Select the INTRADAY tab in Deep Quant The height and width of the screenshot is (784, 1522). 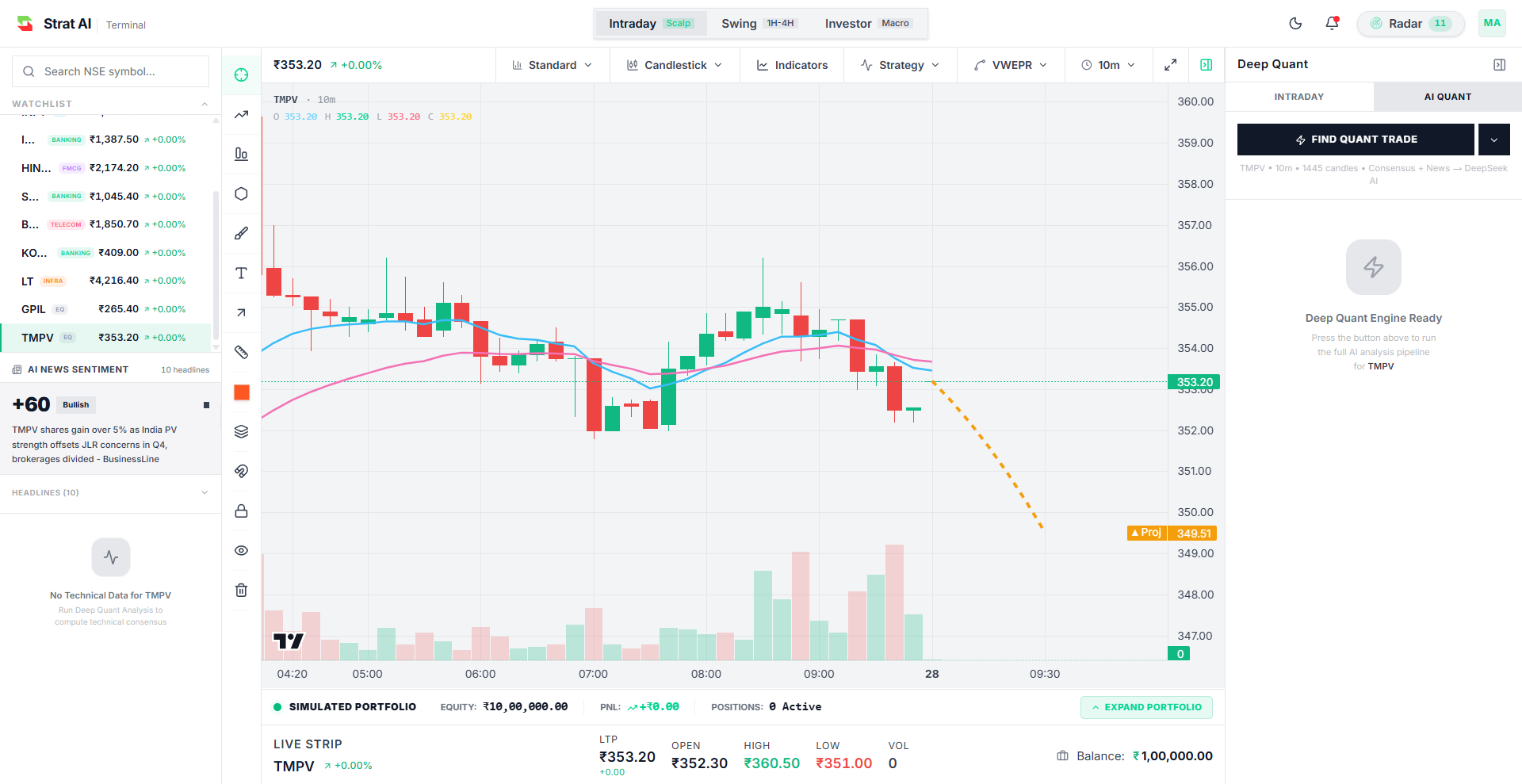tap(1298, 97)
